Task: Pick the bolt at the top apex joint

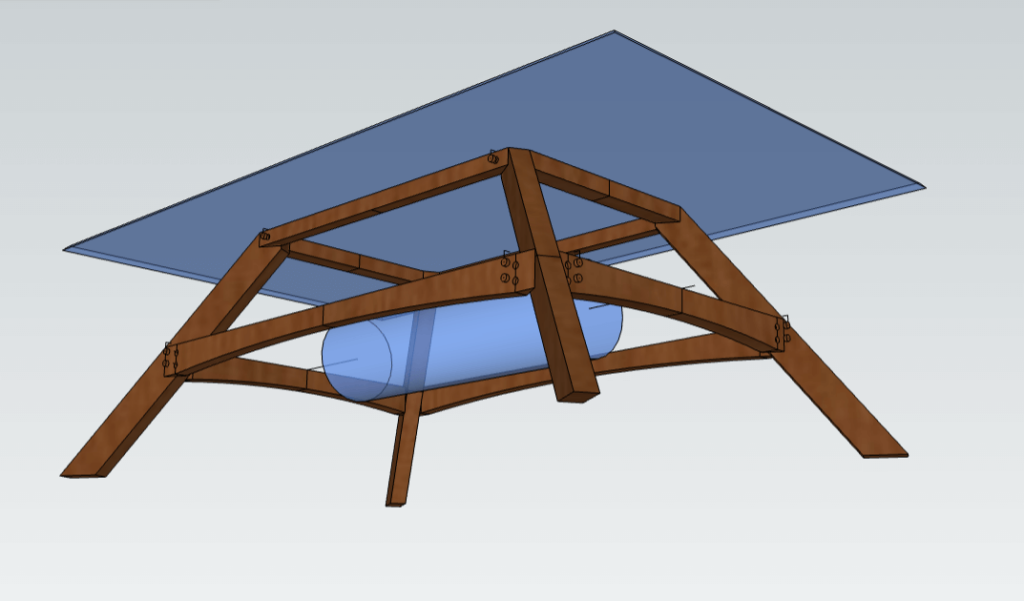Action: (x=493, y=157)
